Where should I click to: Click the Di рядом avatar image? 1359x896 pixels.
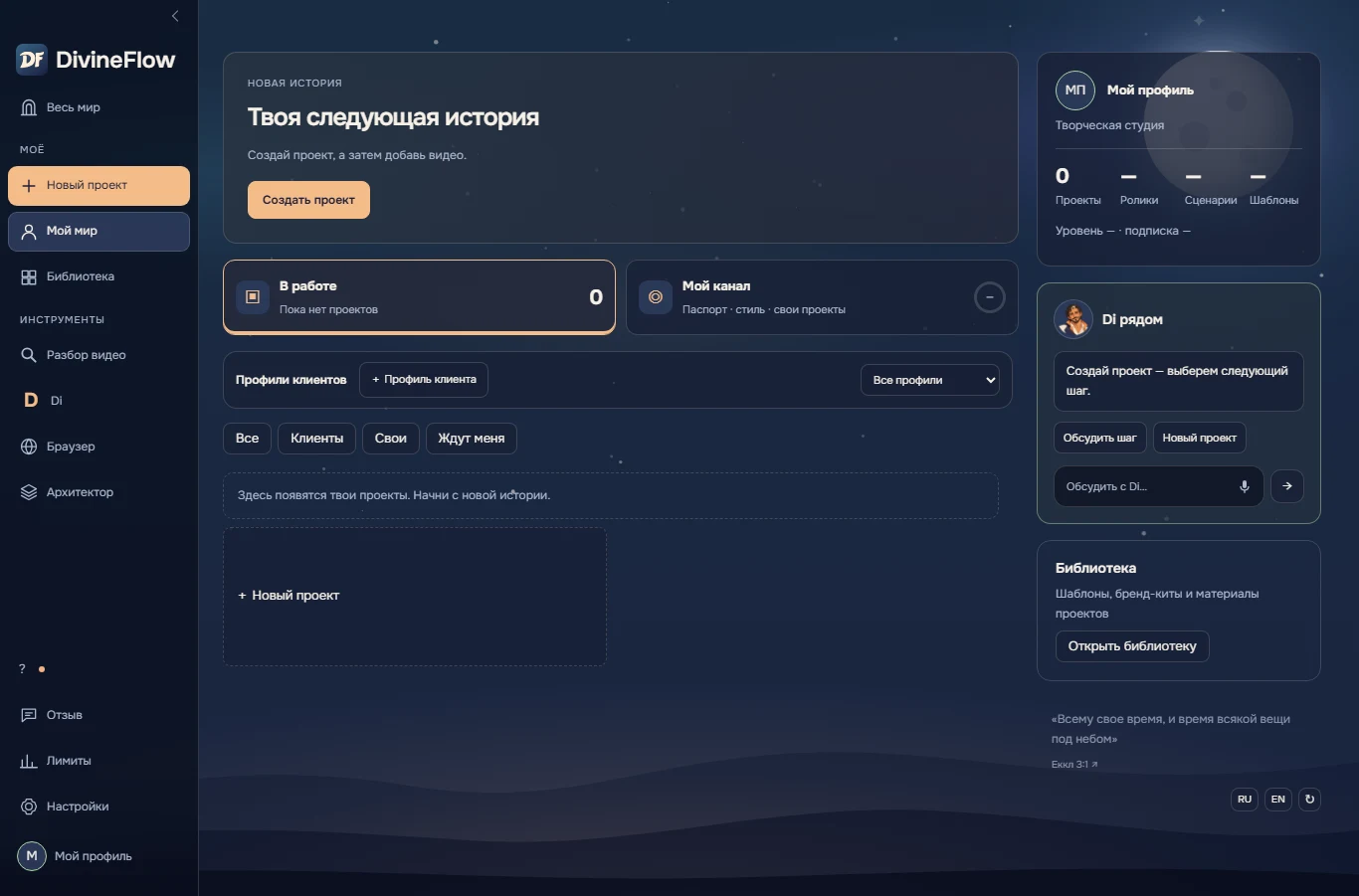1073,319
